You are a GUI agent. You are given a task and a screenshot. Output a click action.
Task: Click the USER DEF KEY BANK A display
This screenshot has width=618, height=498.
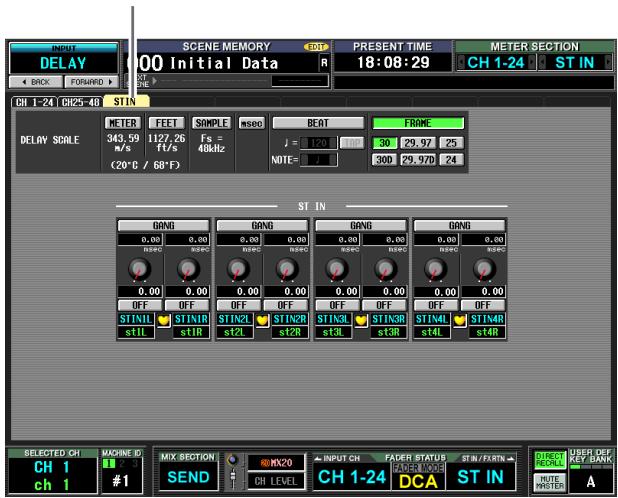click(x=590, y=481)
